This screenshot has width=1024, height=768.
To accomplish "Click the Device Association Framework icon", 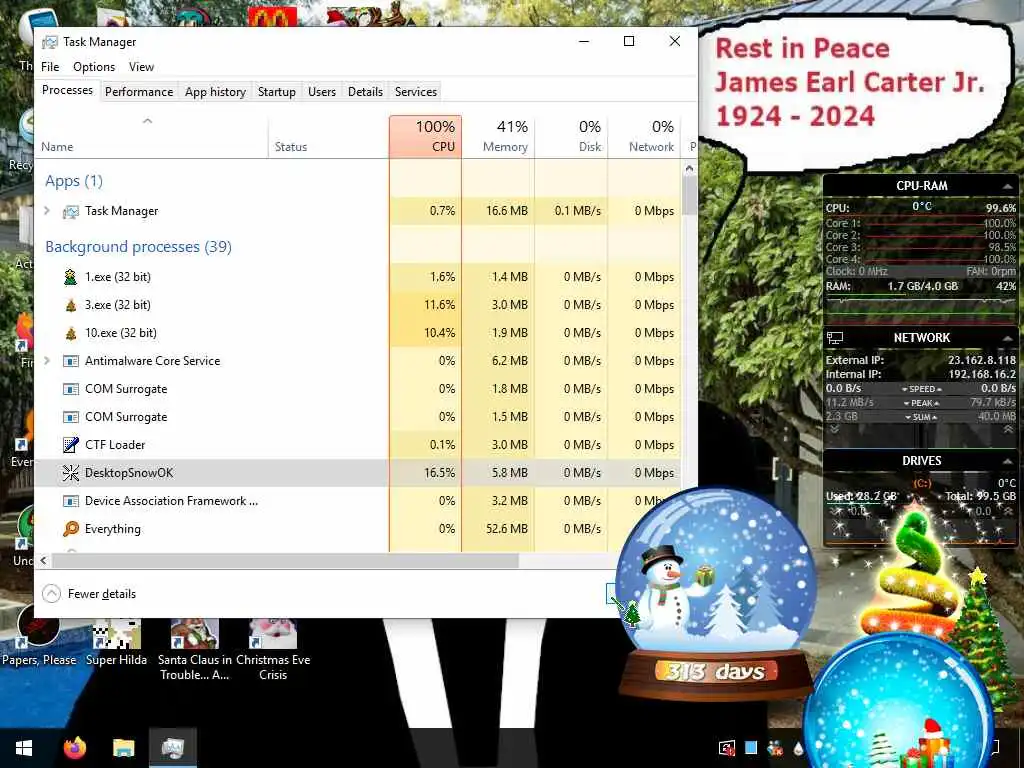I will coord(71,501).
